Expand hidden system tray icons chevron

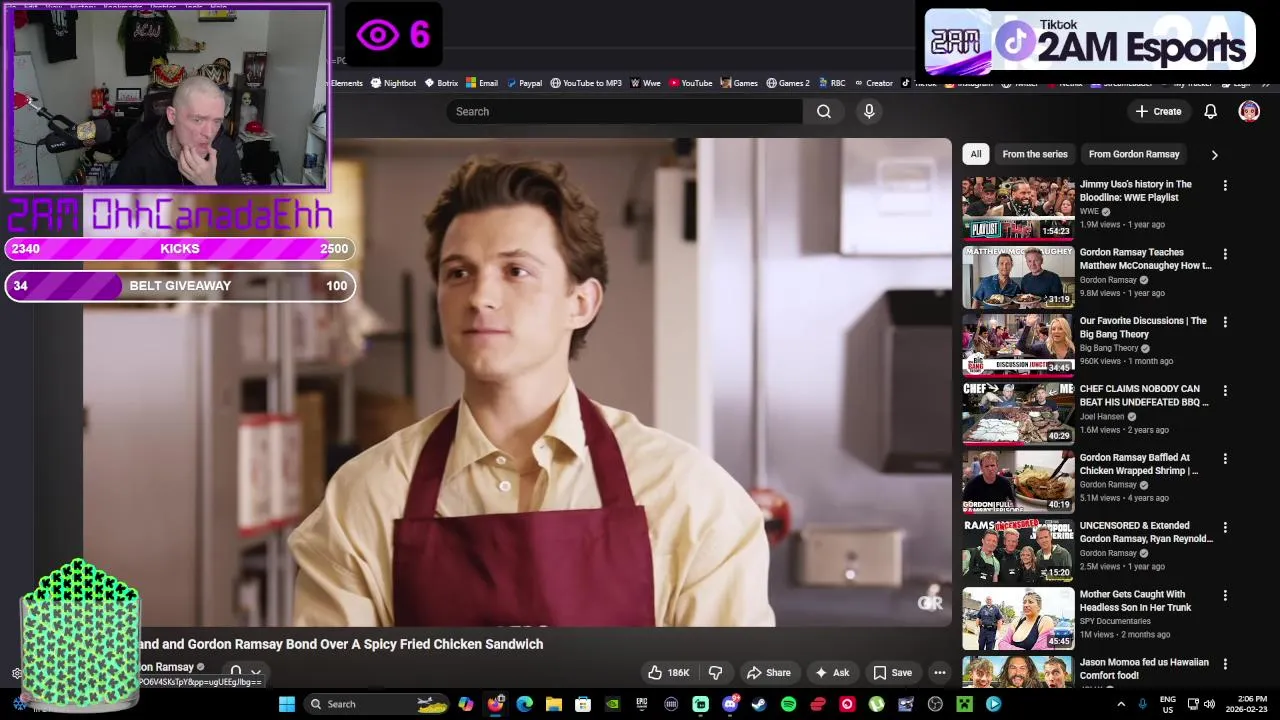pyautogui.click(x=1123, y=704)
